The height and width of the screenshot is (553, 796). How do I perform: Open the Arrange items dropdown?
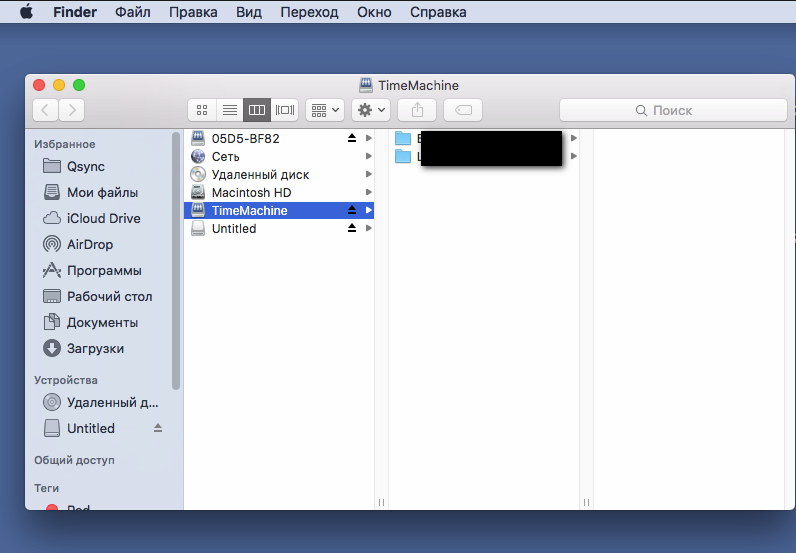pyautogui.click(x=324, y=110)
